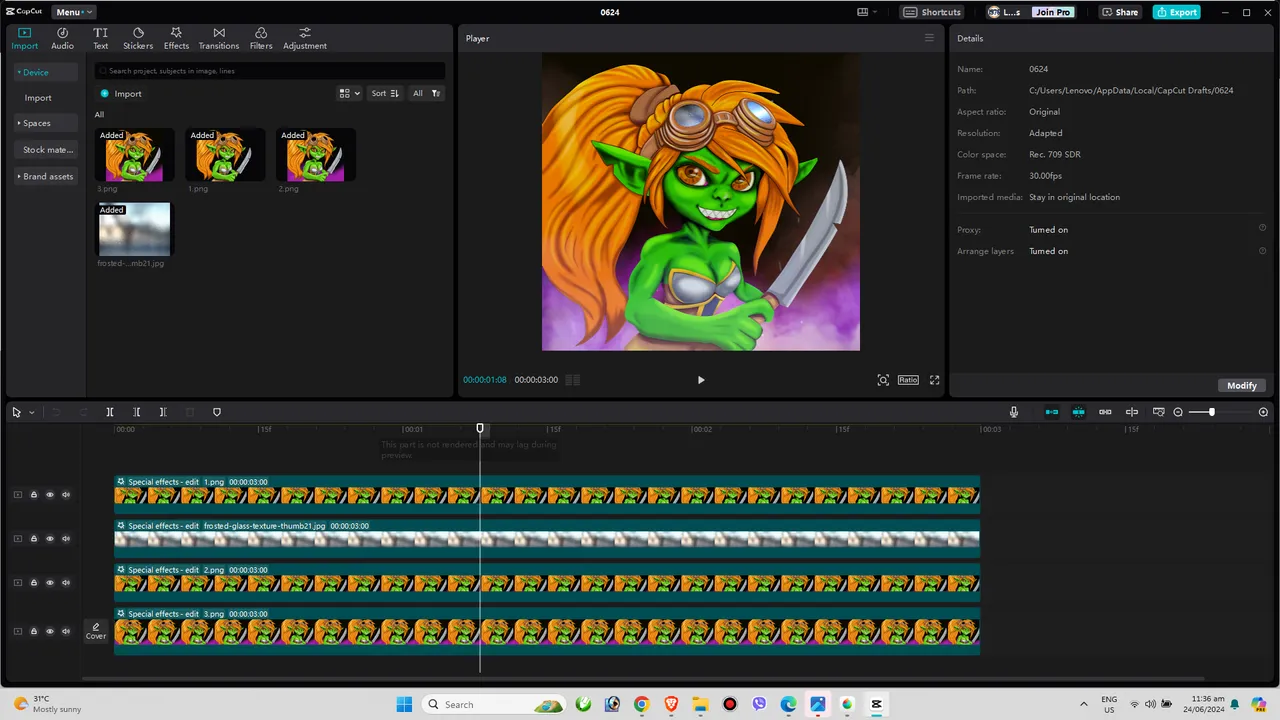The image size is (1280, 720).
Task: Adjust the timeline zoom slider
Action: pyautogui.click(x=1211, y=412)
